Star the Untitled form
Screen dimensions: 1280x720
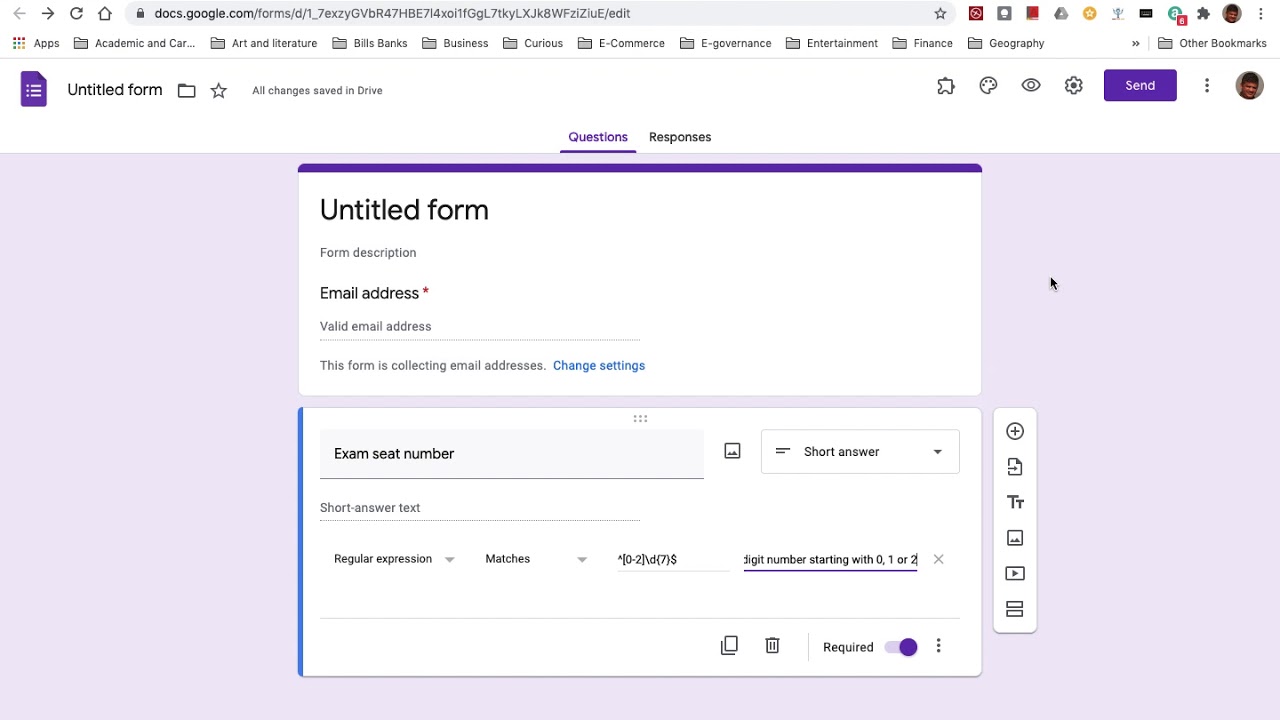(x=219, y=91)
